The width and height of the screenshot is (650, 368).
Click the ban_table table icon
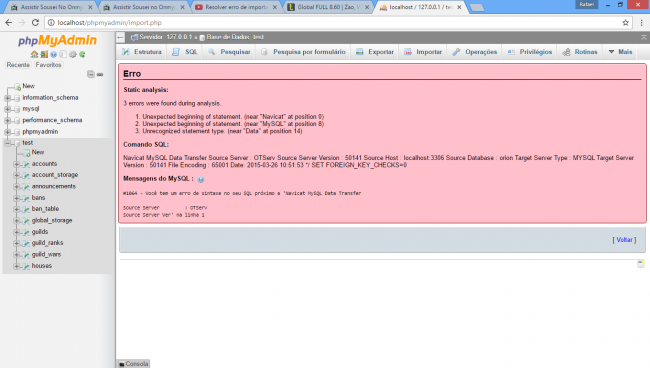click(x=26, y=209)
